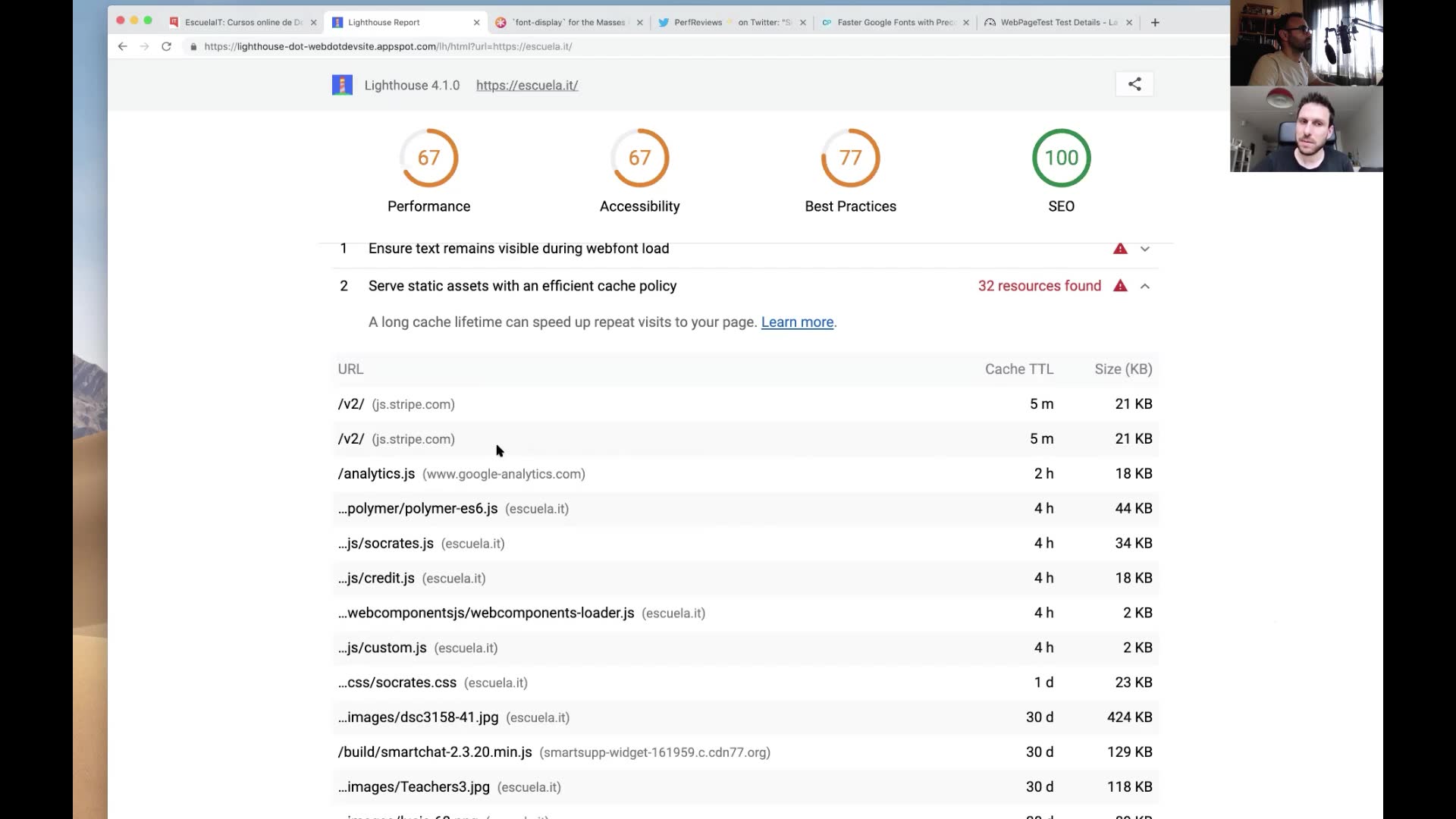This screenshot has width=1456, height=819.
Task: Click the Size (KB) column header
Action: (1123, 369)
